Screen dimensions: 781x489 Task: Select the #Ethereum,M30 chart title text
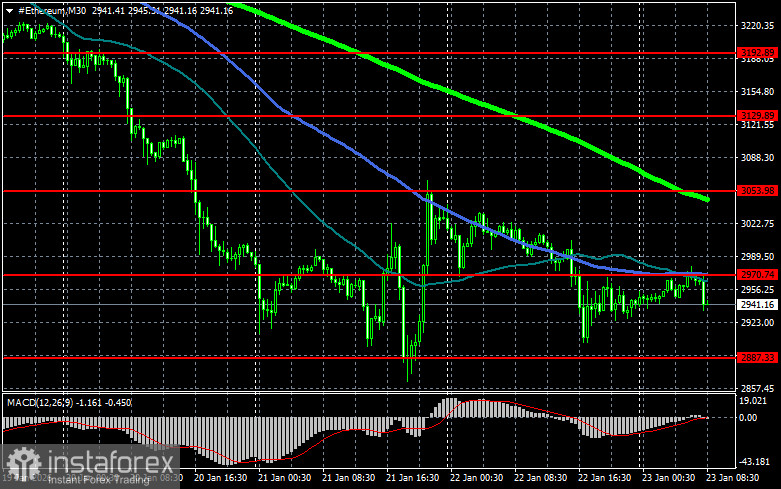click(x=52, y=10)
